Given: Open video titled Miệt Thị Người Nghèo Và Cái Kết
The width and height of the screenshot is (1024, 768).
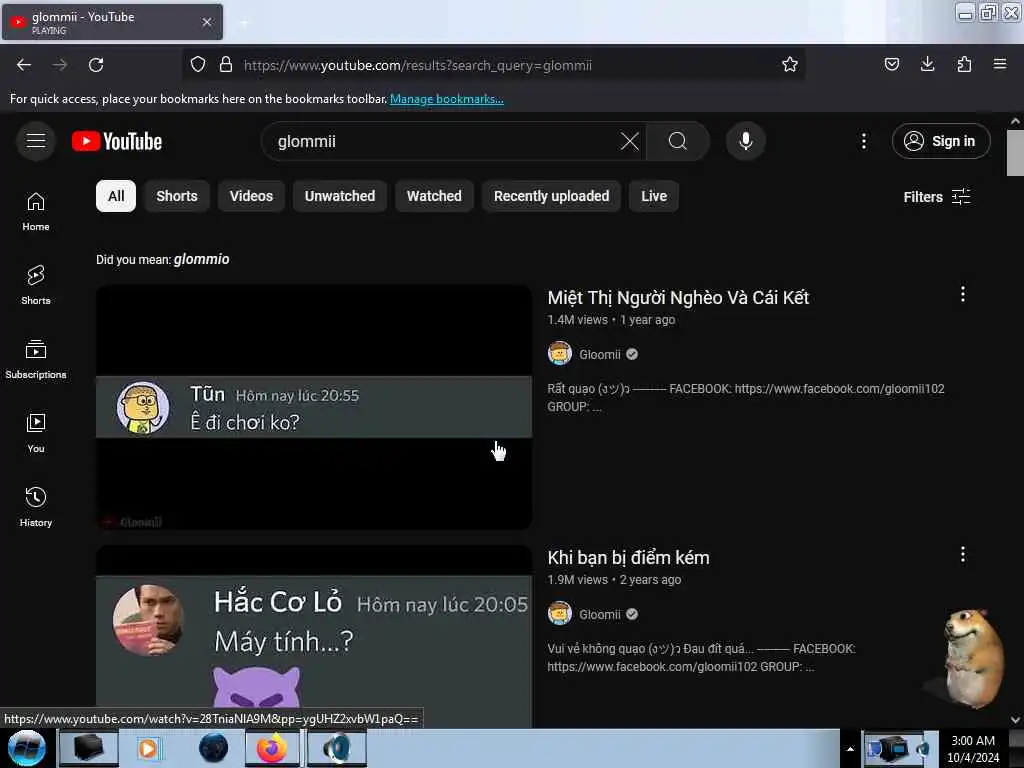Looking at the screenshot, I should [678, 298].
